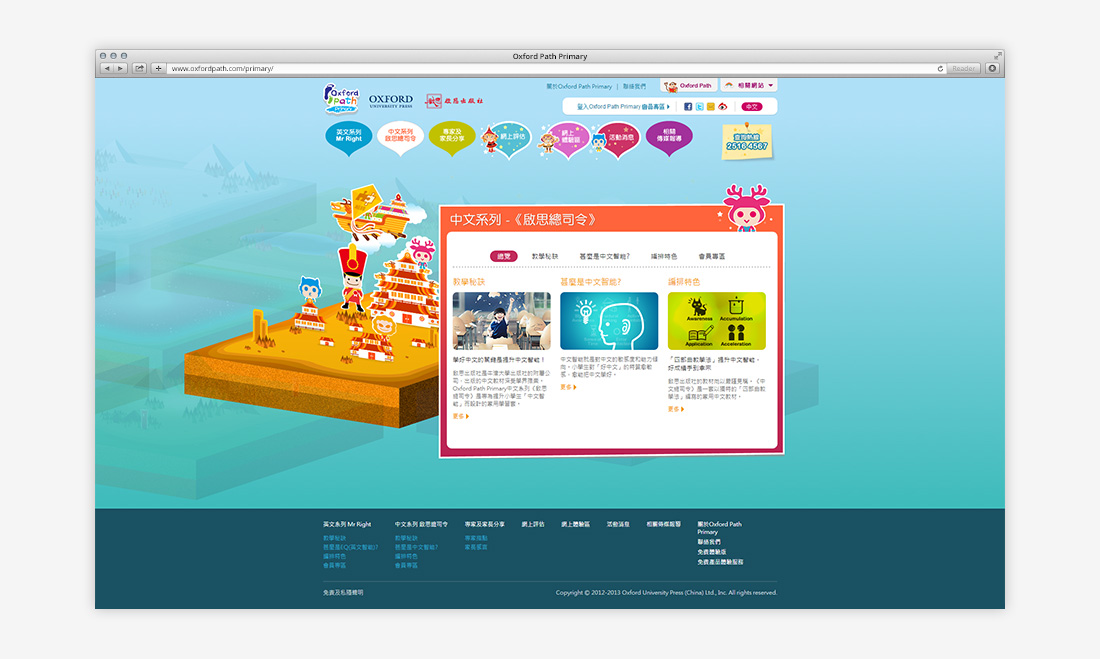Click the Oxford University Press logo
The image size is (1100, 659).
(x=391, y=101)
